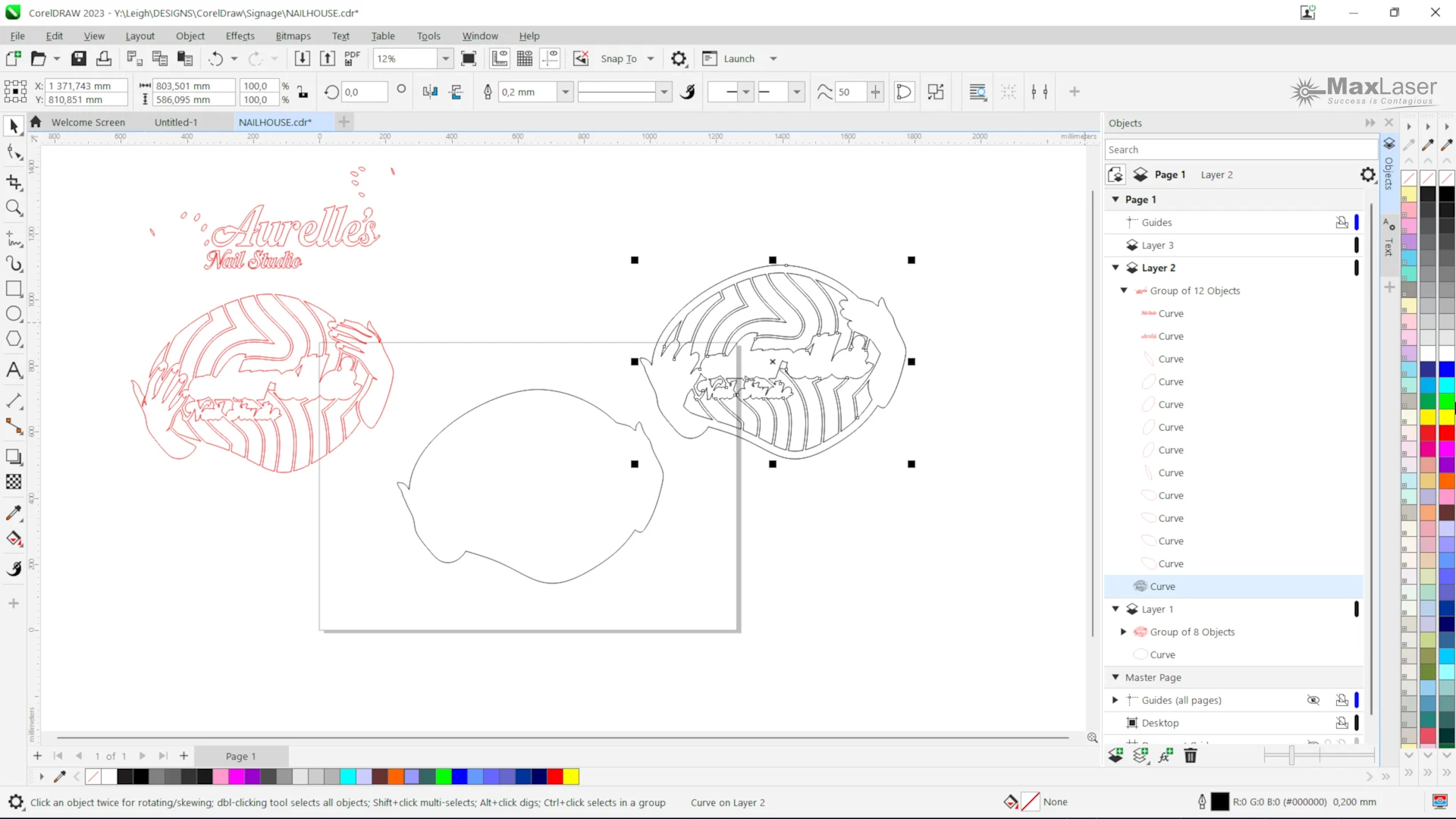The width and height of the screenshot is (1456, 819).
Task: Select the Connector tool
Action: (x=14, y=426)
